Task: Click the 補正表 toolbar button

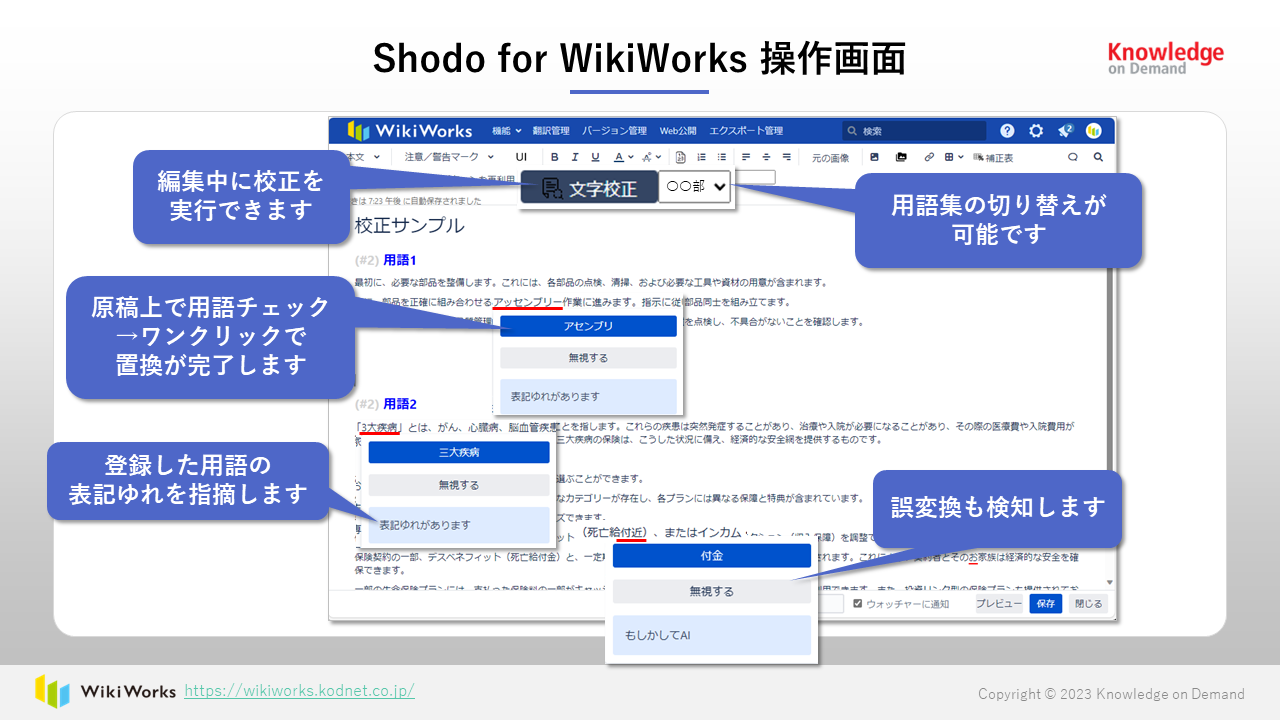Action: (994, 157)
